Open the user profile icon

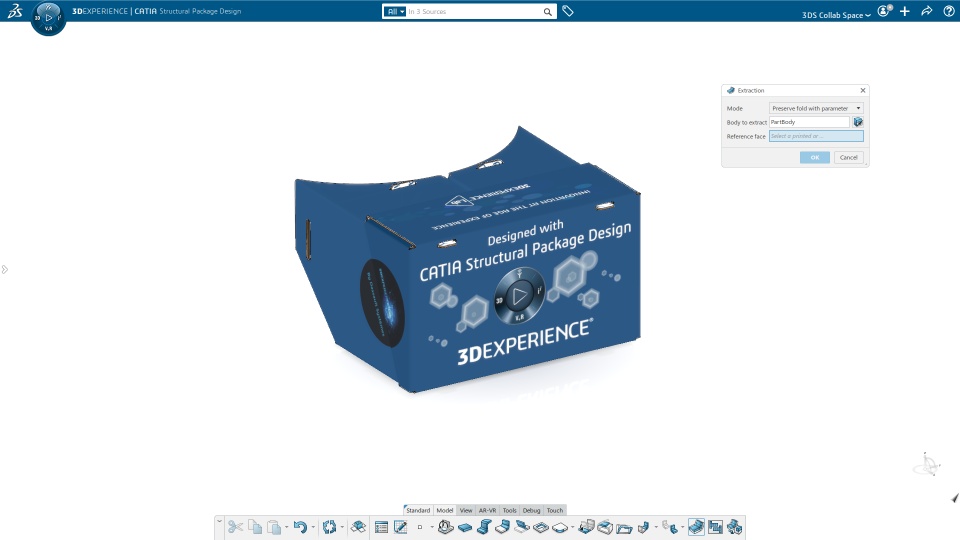884,11
